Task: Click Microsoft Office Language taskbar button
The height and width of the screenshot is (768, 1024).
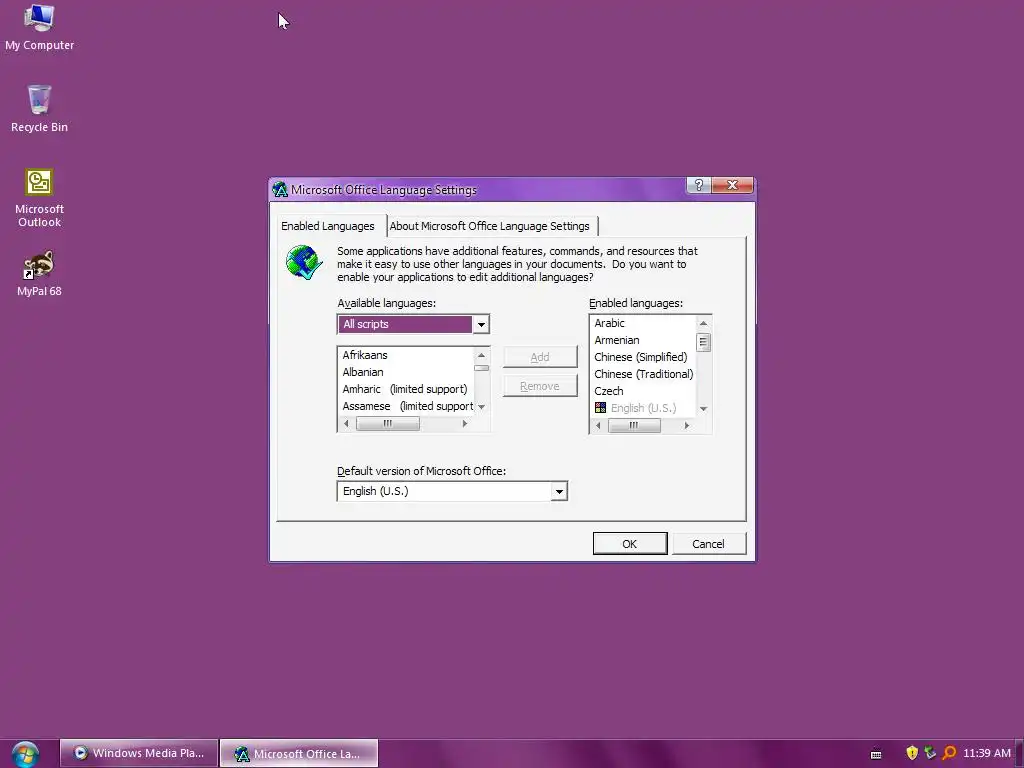Action: [x=299, y=753]
